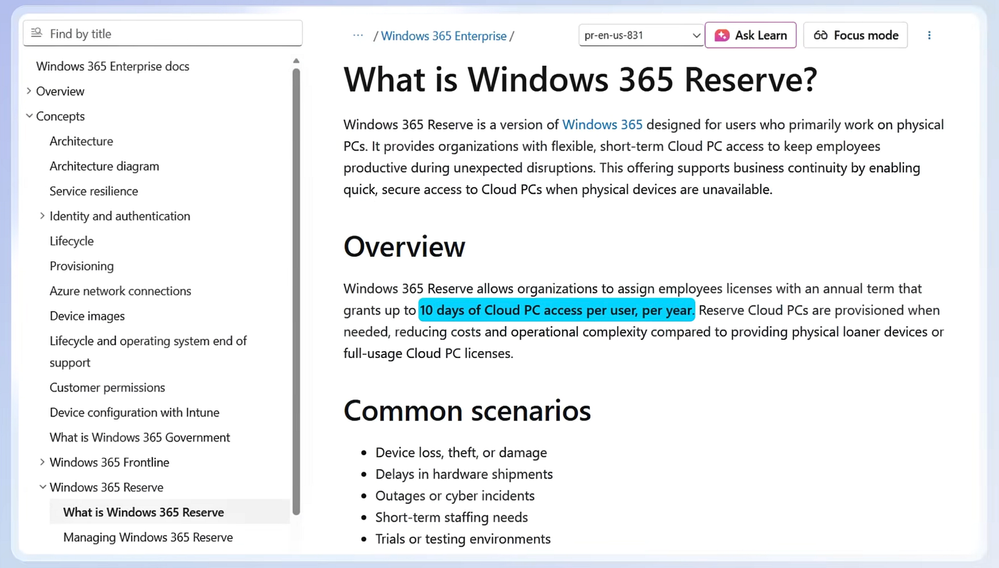Open the Service resilience article
Viewport: 999px width, 568px height.
[x=94, y=191]
